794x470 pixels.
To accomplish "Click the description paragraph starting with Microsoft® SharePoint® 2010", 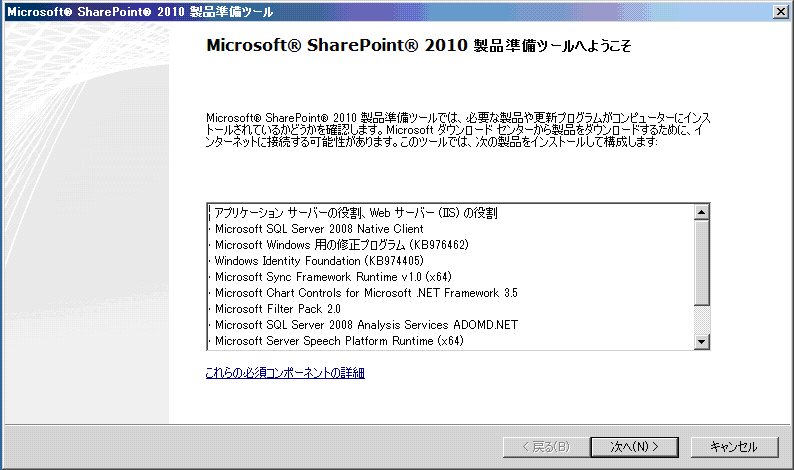I will 458,130.
